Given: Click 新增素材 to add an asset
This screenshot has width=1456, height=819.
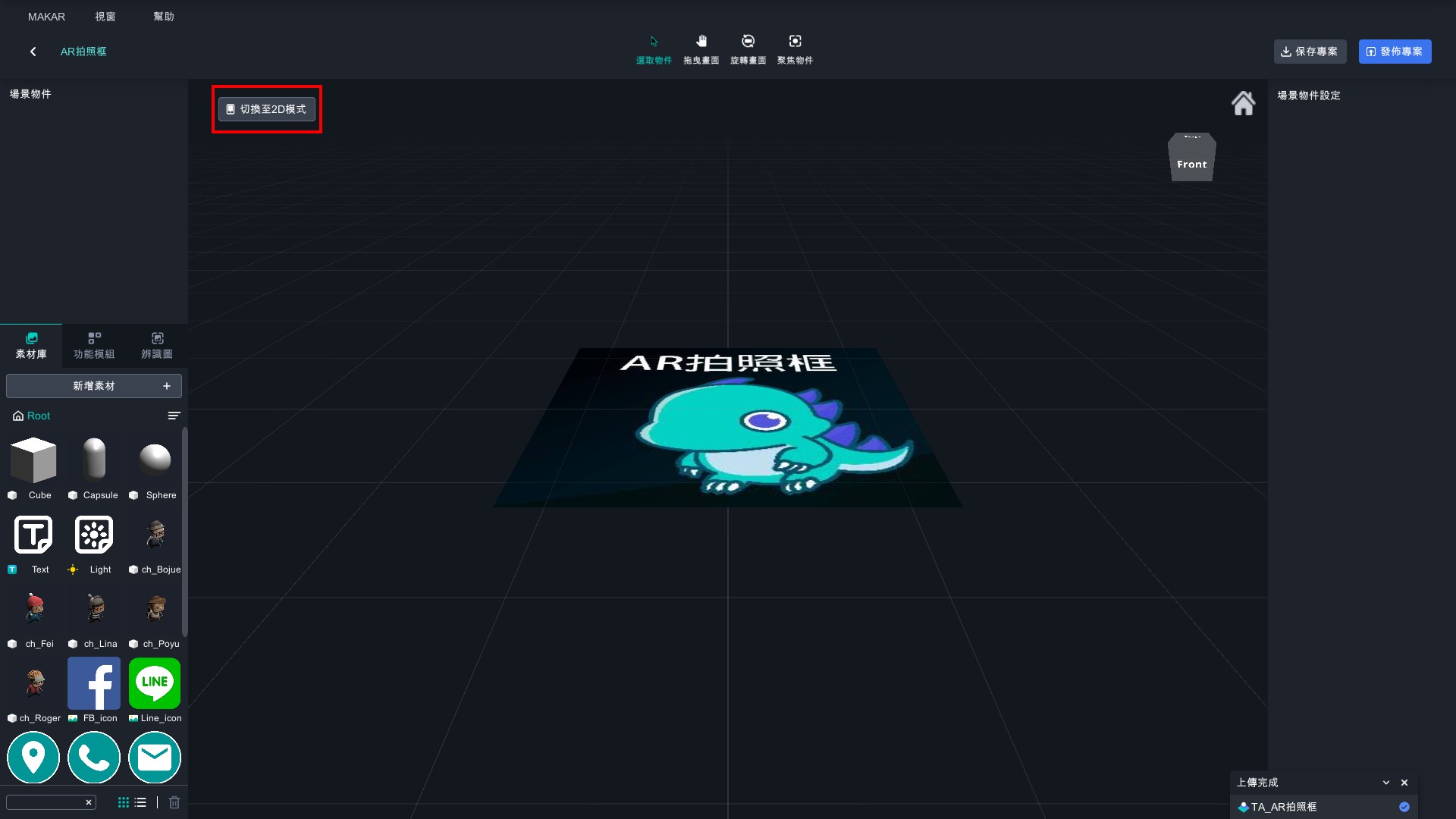Looking at the screenshot, I should pyautogui.click(x=94, y=386).
